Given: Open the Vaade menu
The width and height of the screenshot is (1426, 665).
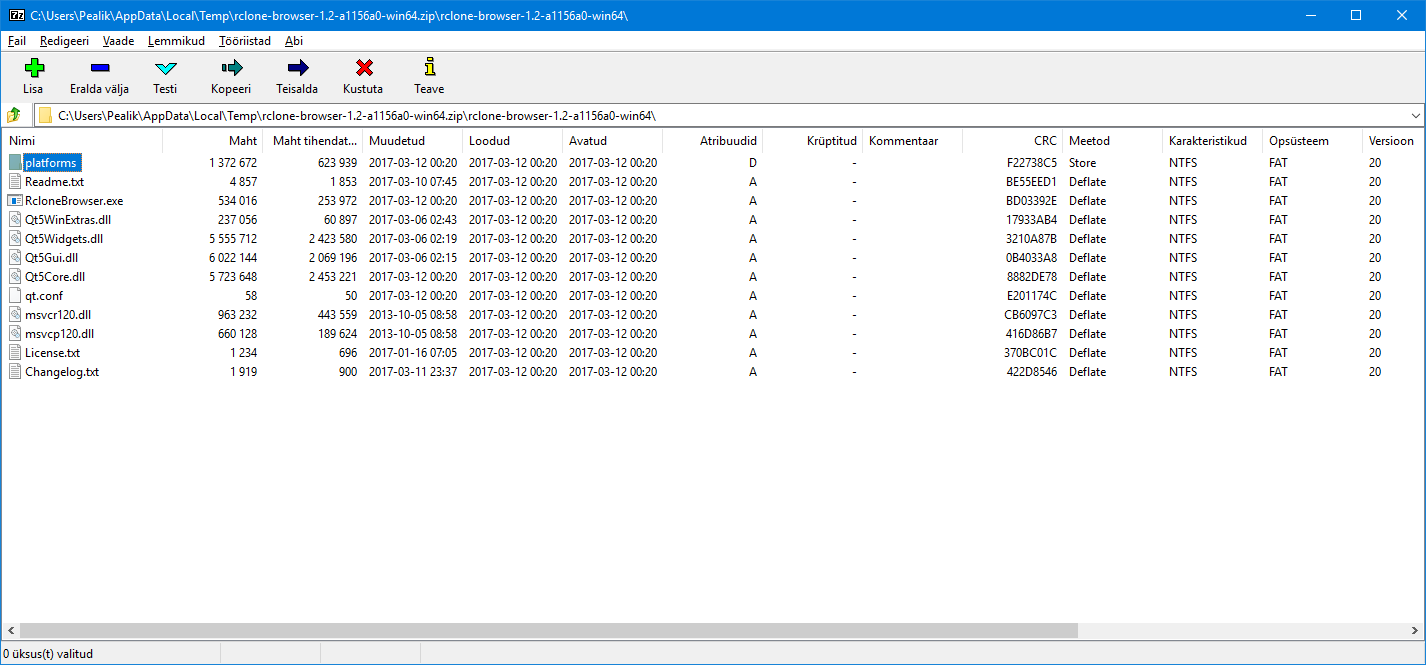Looking at the screenshot, I should 118,41.
